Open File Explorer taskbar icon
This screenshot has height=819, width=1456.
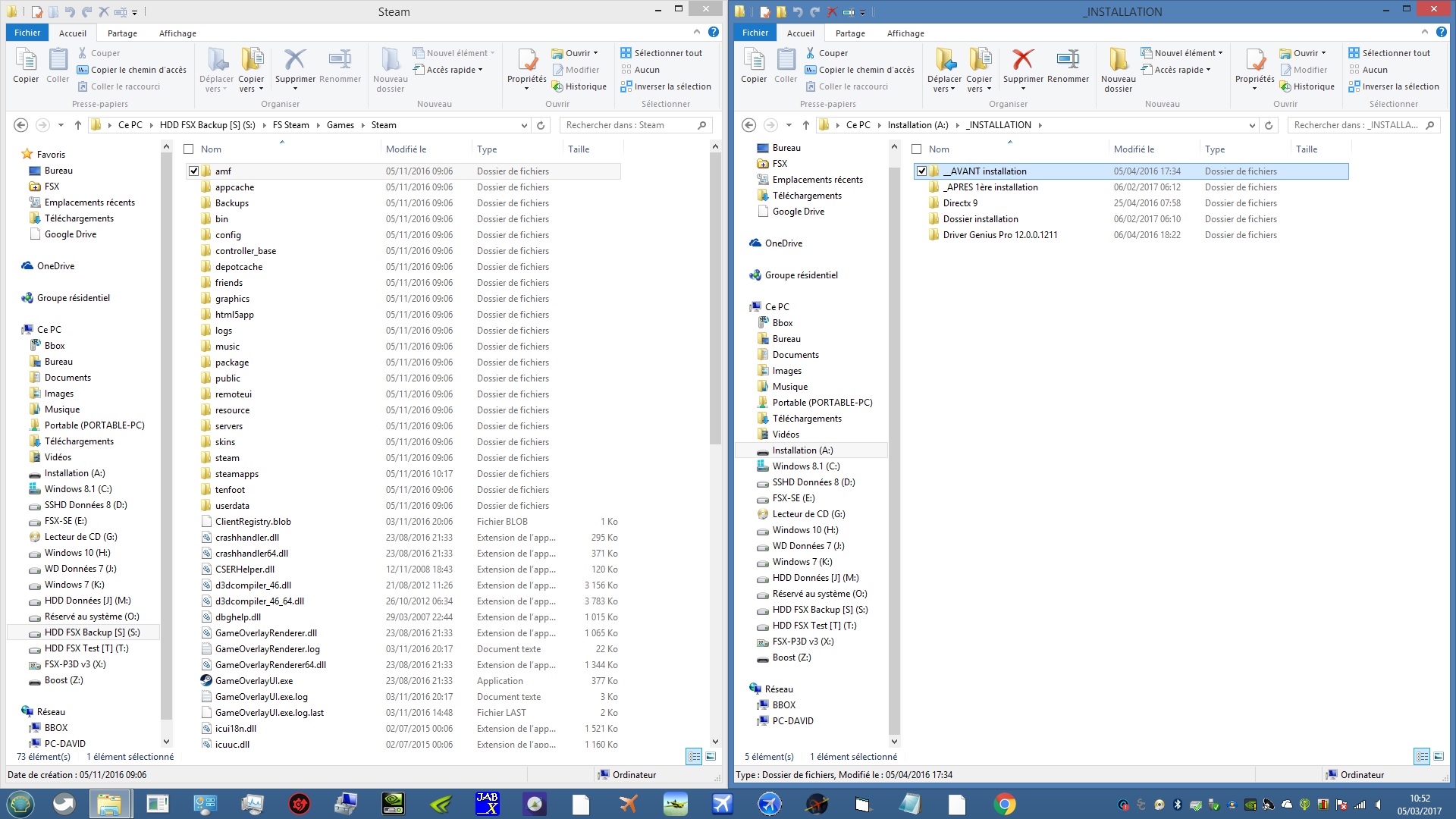109,804
